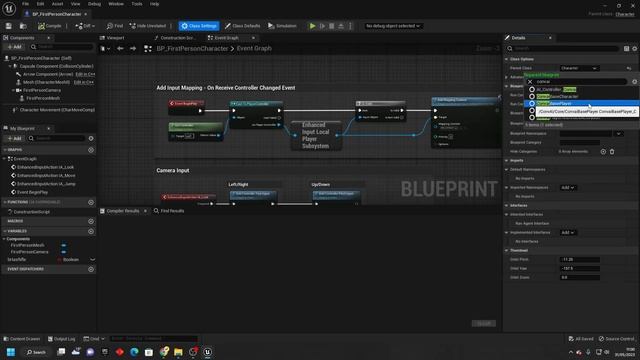Add a new variable with the Variables plus icon

[x=91, y=231]
